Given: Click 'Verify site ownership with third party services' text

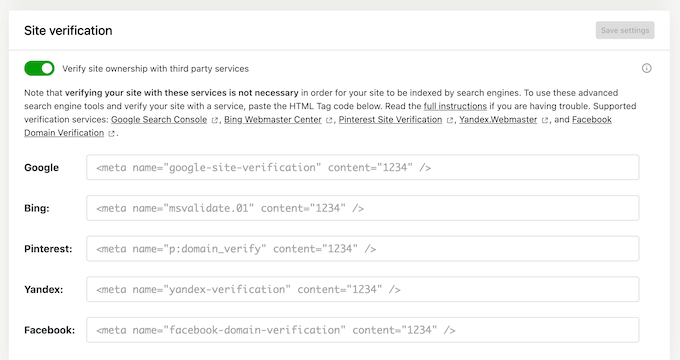Looking at the screenshot, I should 156,69.
